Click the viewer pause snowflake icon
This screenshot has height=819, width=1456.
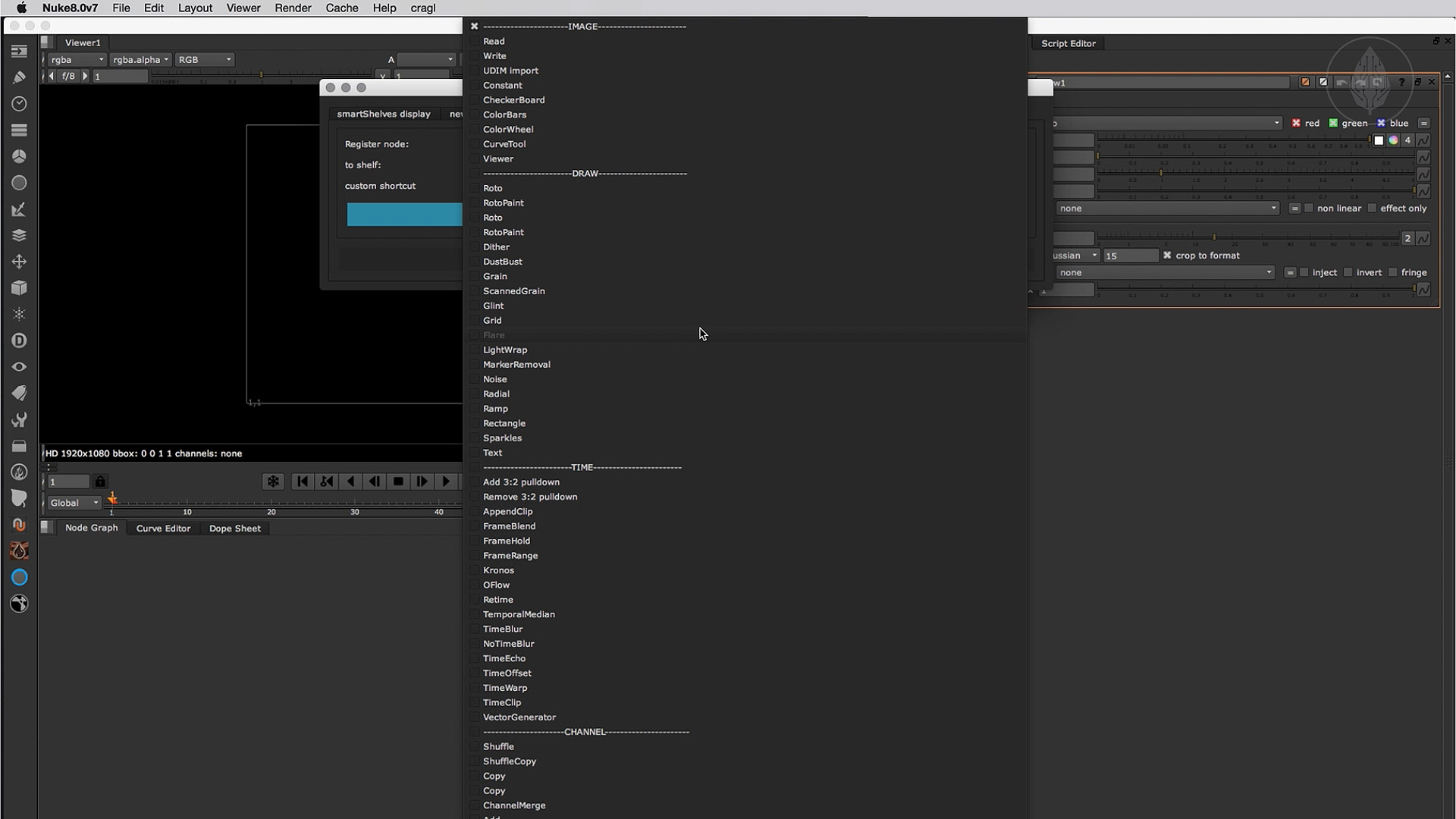point(273,482)
